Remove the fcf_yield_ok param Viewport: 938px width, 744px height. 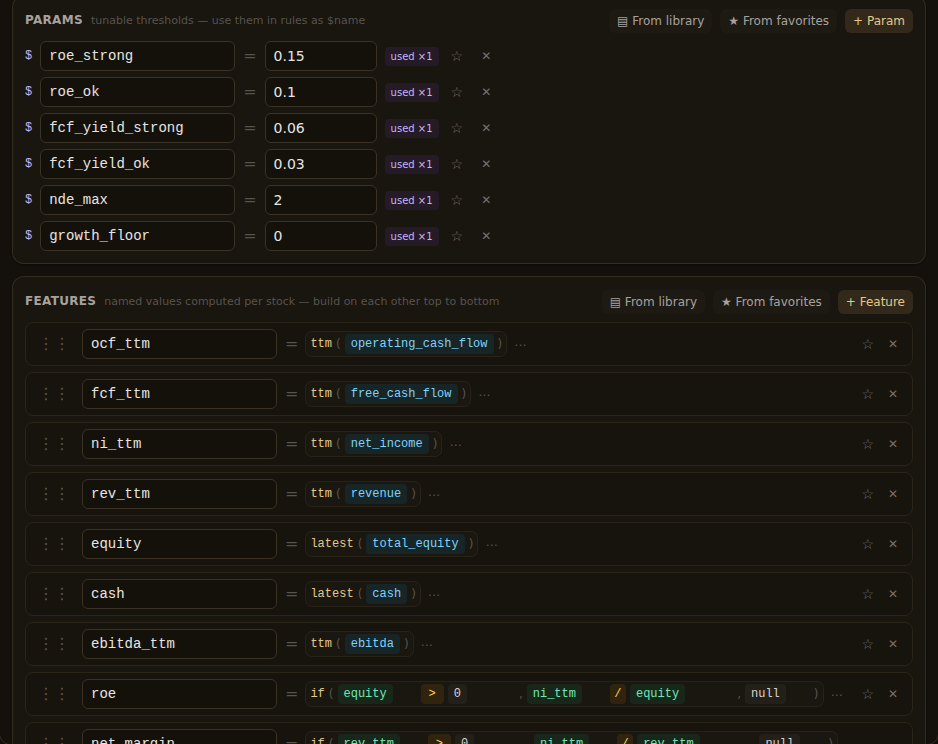pyautogui.click(x=486, y=163)
